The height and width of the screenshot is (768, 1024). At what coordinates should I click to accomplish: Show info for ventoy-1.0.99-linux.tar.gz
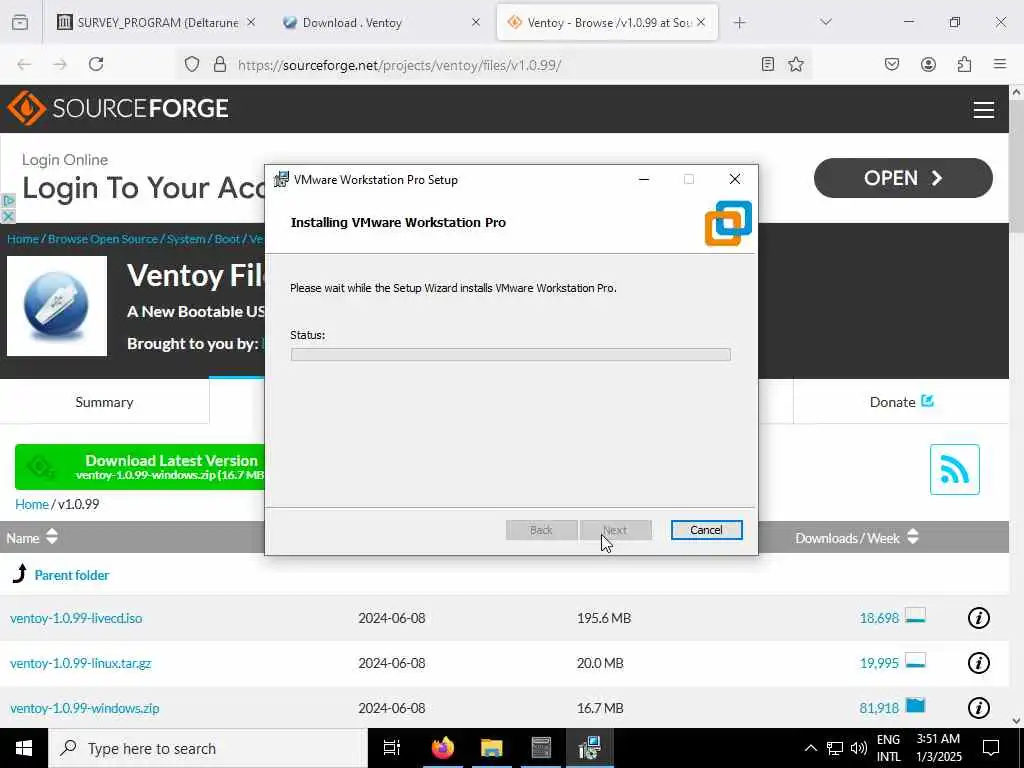tap(978, 663)
